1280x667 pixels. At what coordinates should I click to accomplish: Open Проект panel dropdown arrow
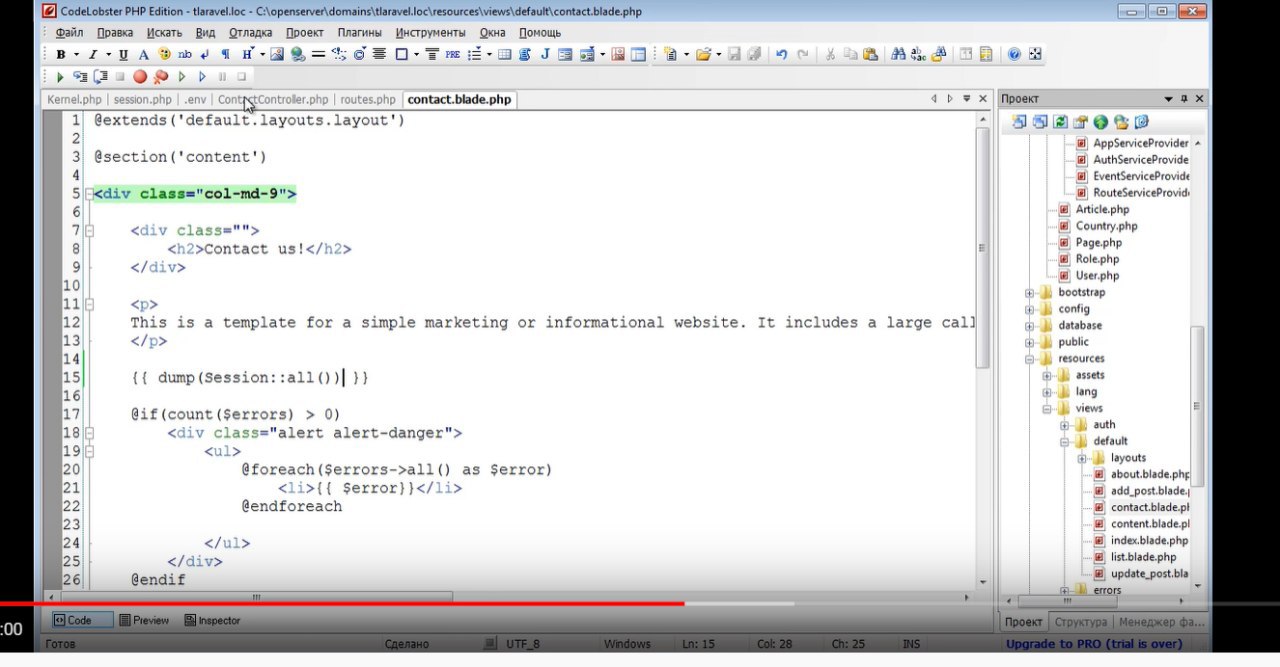[x=1168, y=99]
